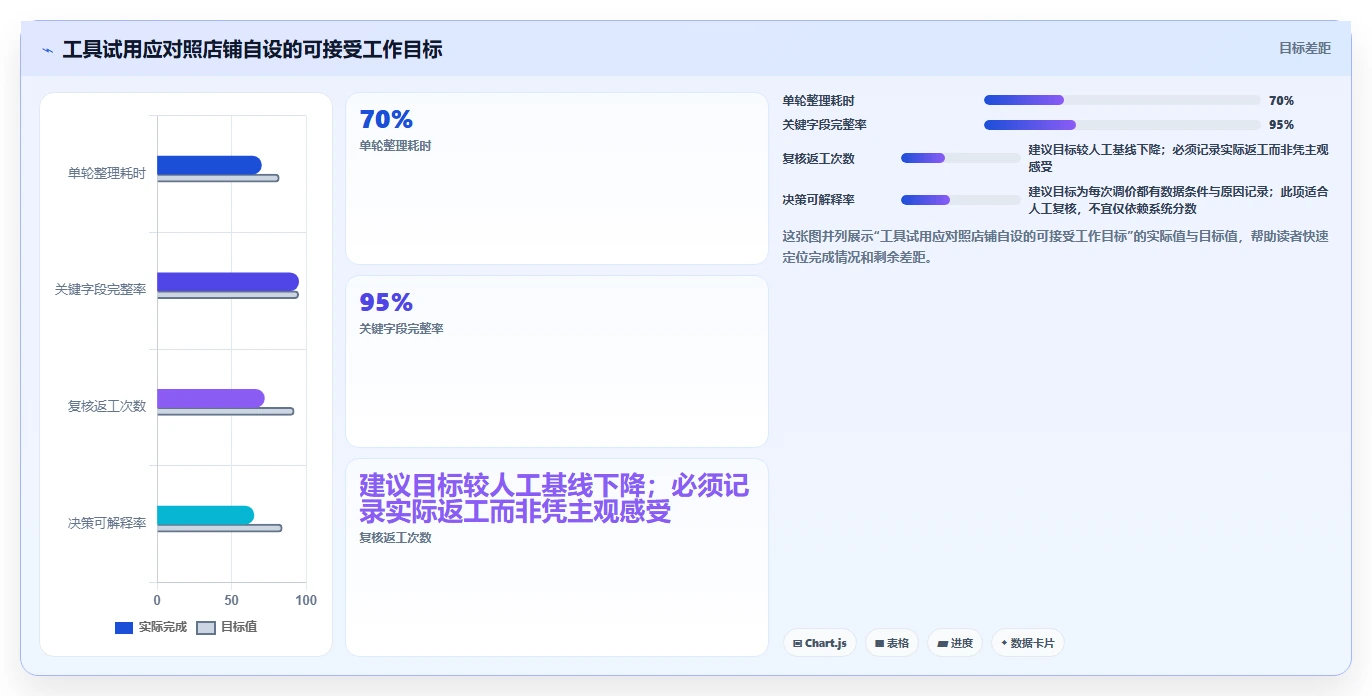Click the 复核返工次数 label in the progress list
The height and width of the screenshot is (696, 1372).
tap(818, 159)
